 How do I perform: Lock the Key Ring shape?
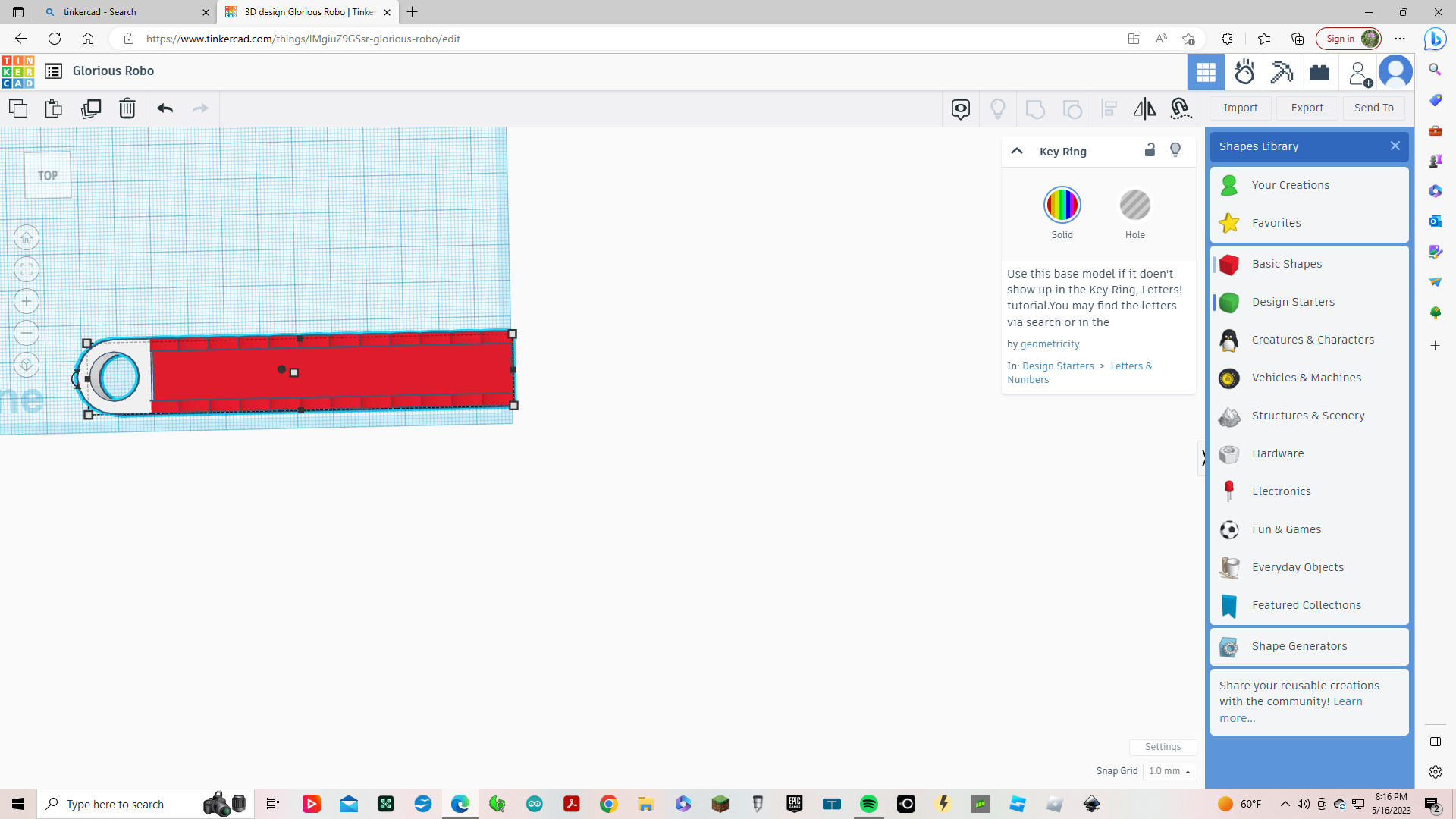[1150, 150]
